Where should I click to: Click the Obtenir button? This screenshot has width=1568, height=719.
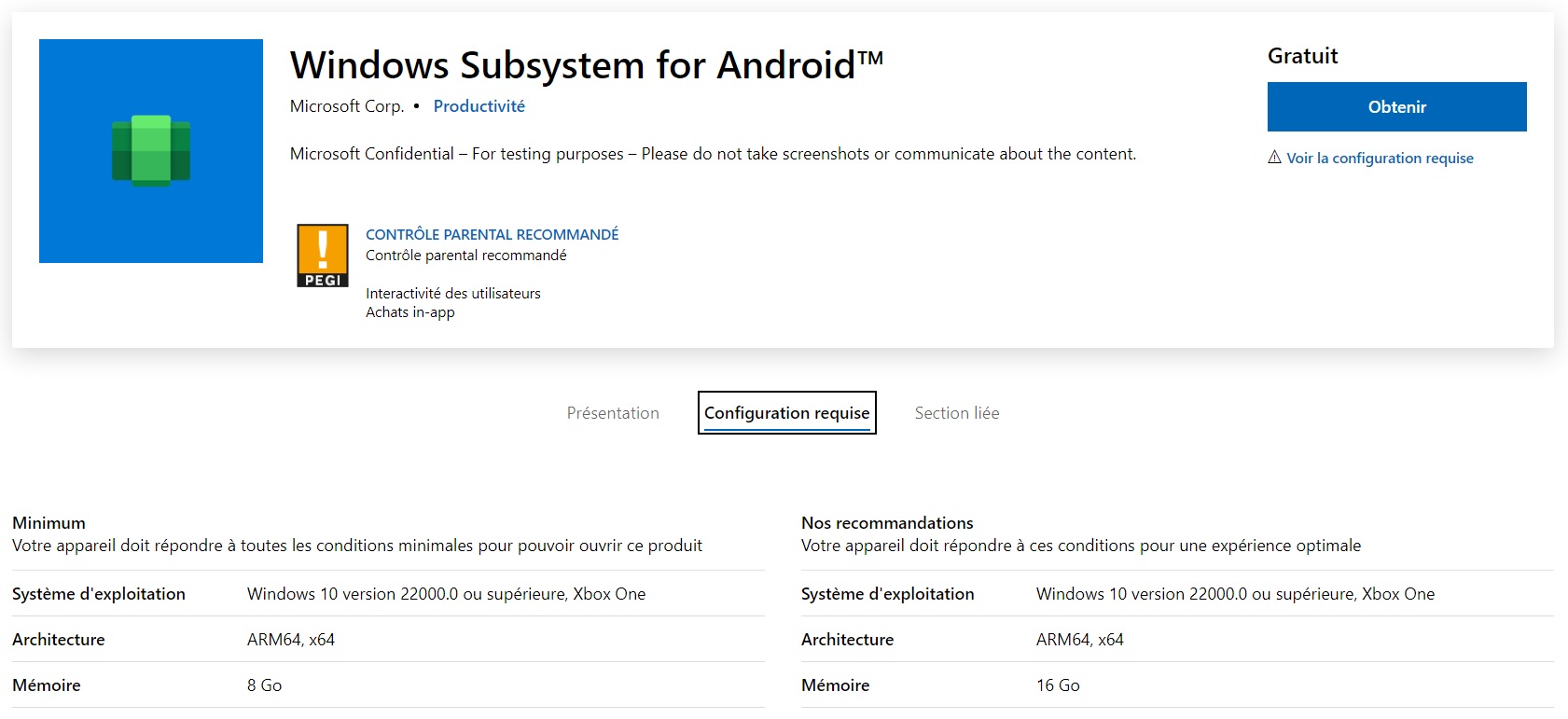tap(1396, 107)
